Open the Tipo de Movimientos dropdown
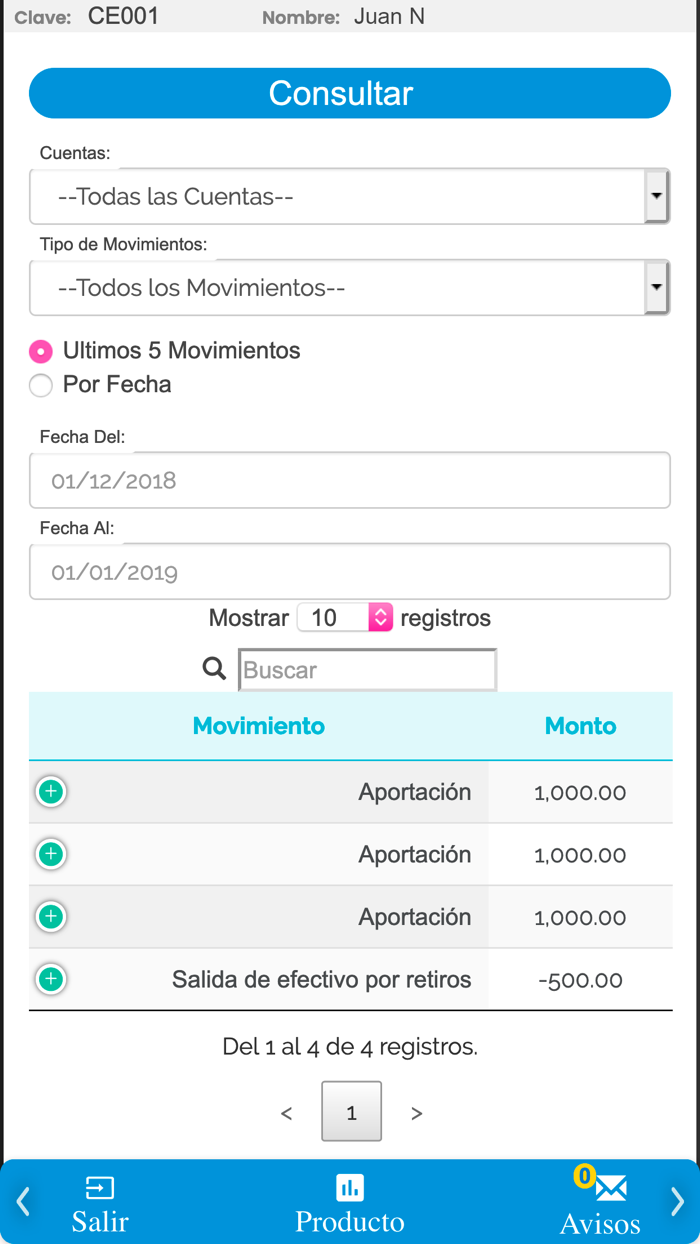This screenshot has height=1244, width=700. 350,287
